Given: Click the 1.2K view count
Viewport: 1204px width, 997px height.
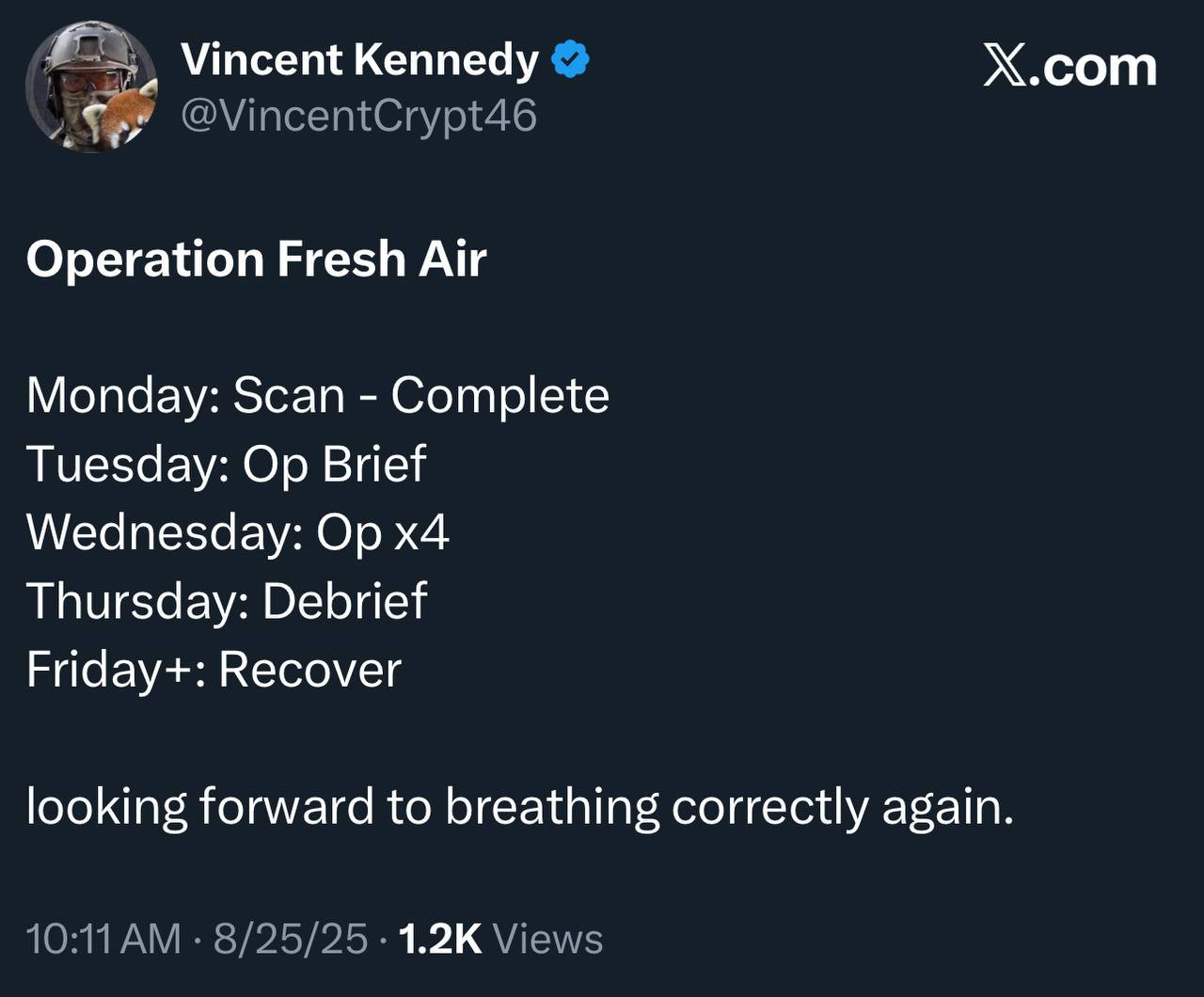Looking at the screenshot, I should tap(440, 940).
